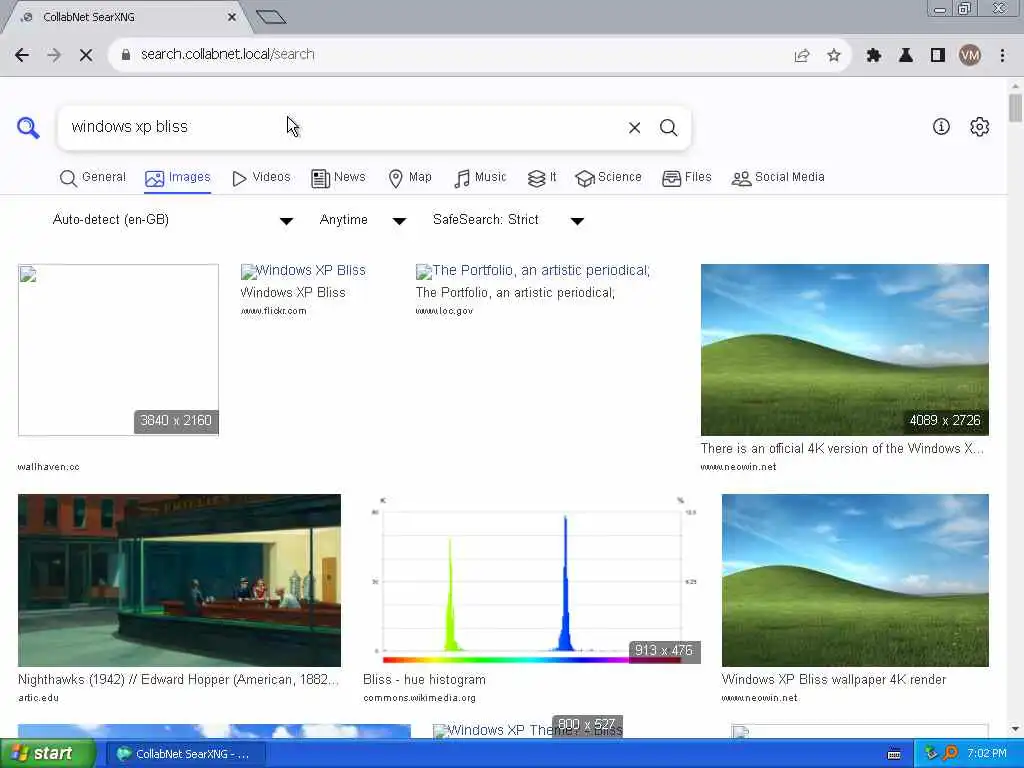Switch to the It category tab
1024x768 pixels.
coord(542,178)
